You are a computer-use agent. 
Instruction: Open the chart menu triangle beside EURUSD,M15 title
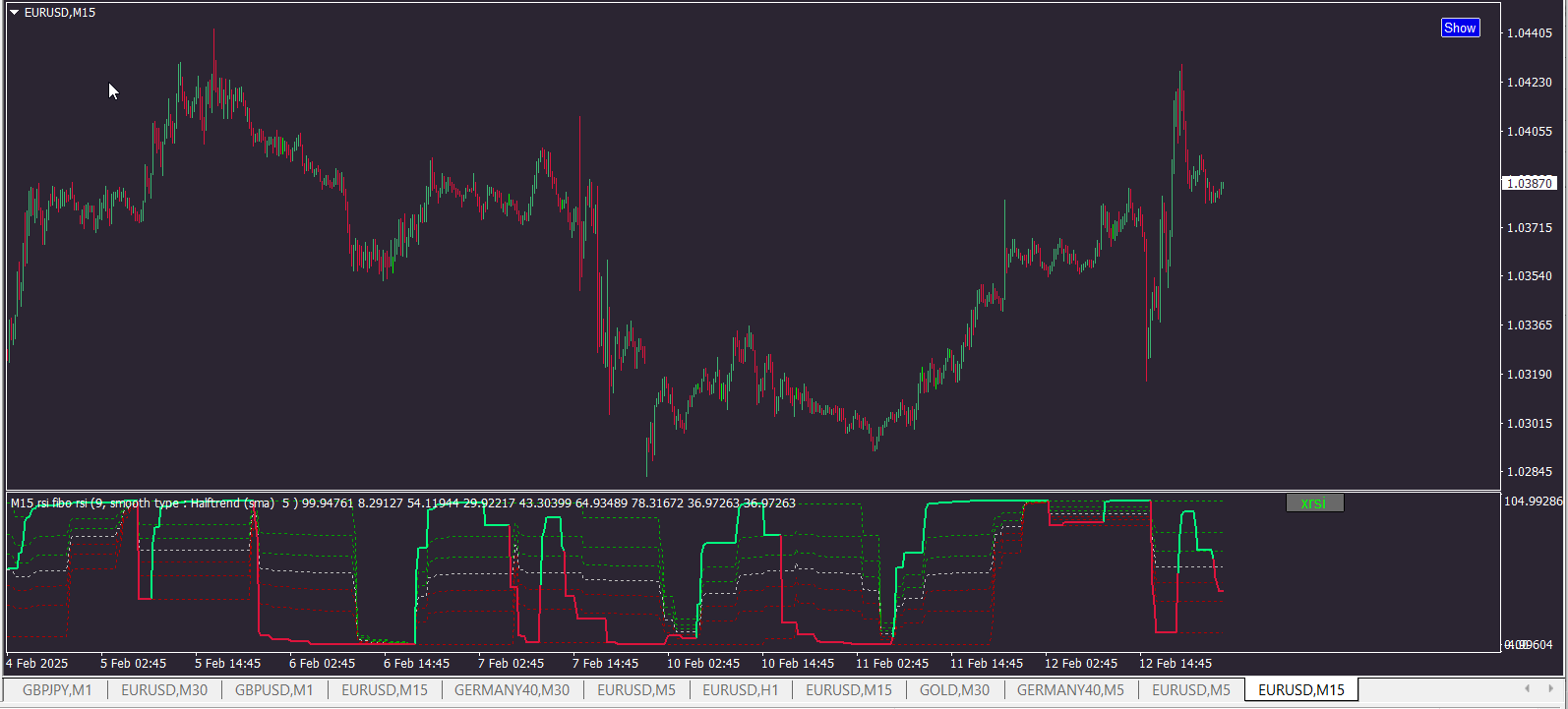coord(15,13)
